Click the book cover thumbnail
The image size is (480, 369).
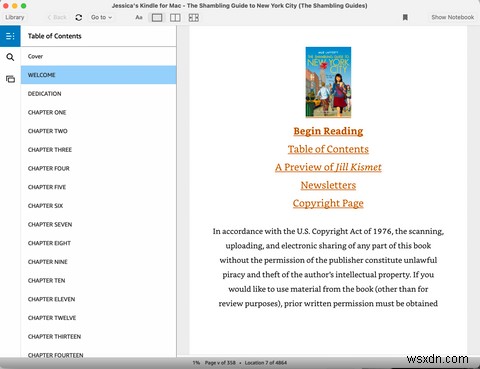pos(328,82)
